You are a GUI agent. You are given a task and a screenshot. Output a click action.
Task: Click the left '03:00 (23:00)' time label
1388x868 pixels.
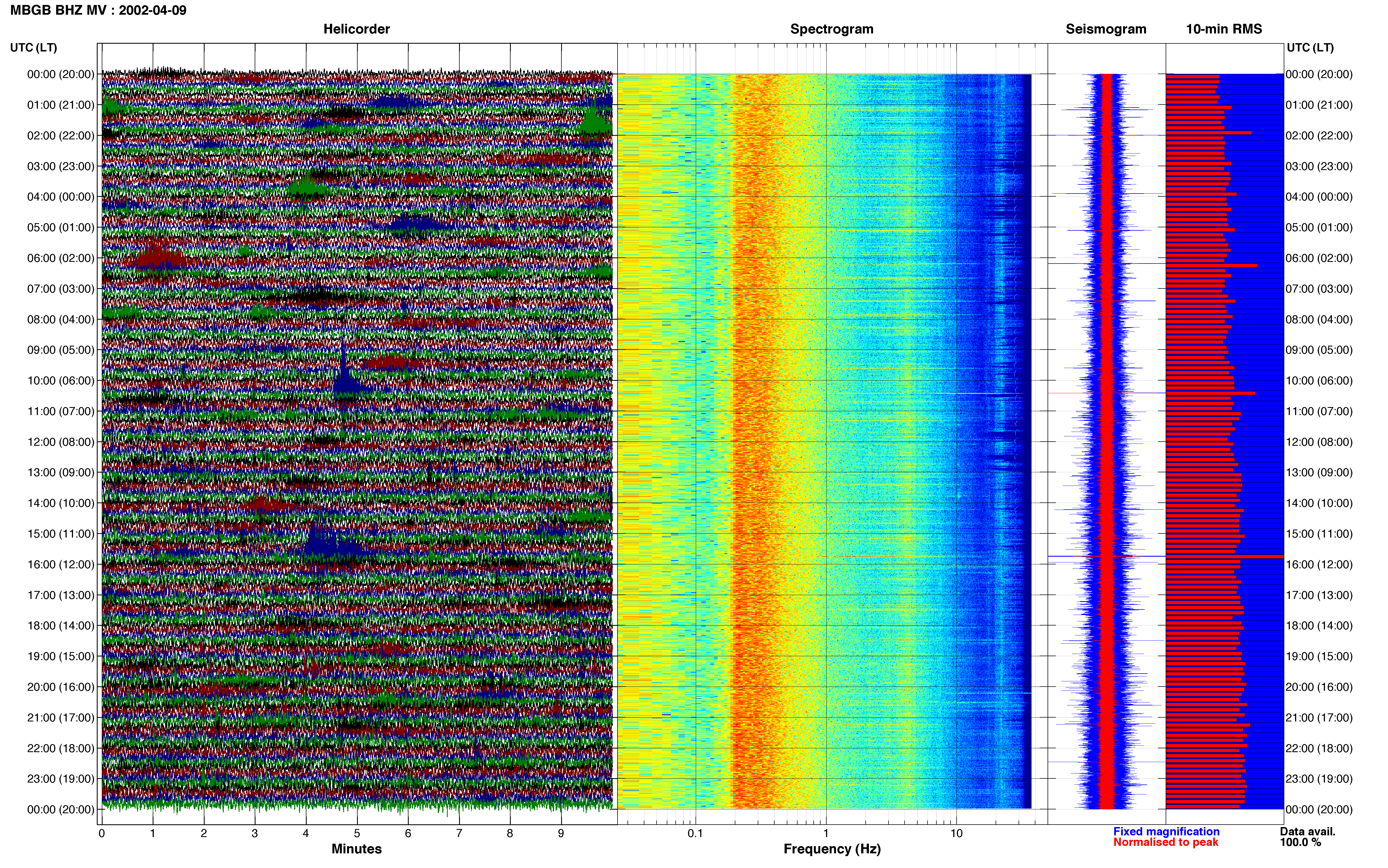(x=61, y=166)
